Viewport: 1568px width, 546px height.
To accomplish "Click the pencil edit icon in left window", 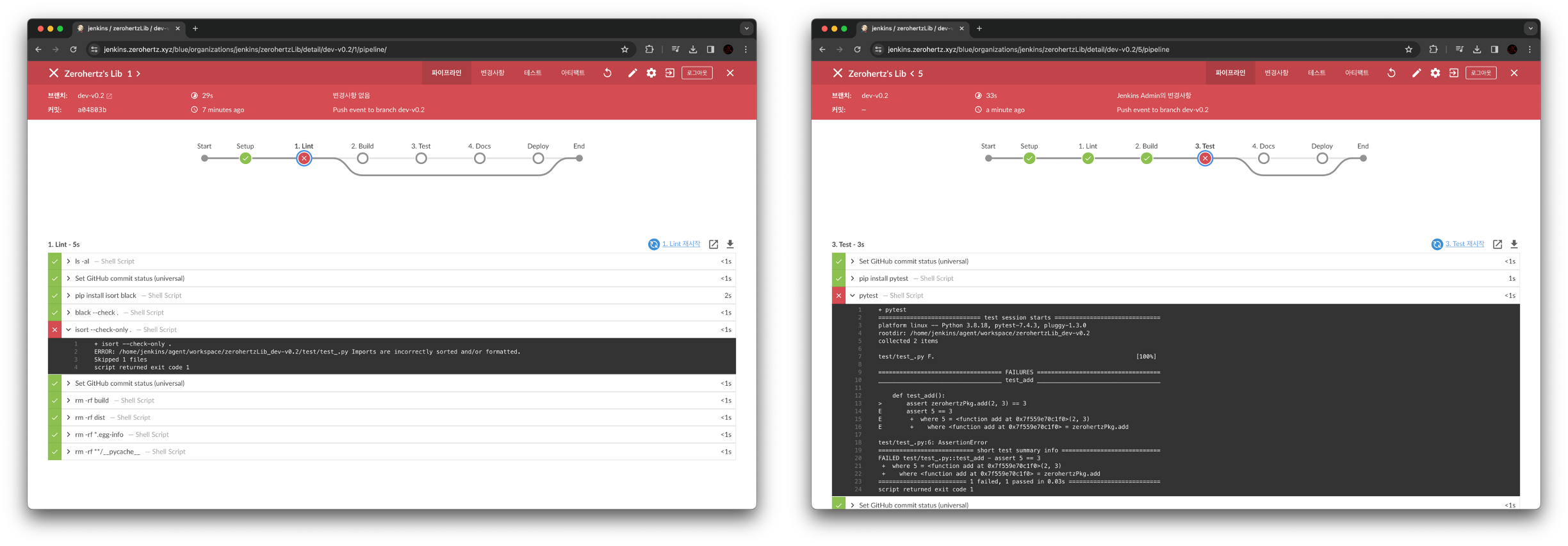I will pyautogui.click(x=632, y=73).
